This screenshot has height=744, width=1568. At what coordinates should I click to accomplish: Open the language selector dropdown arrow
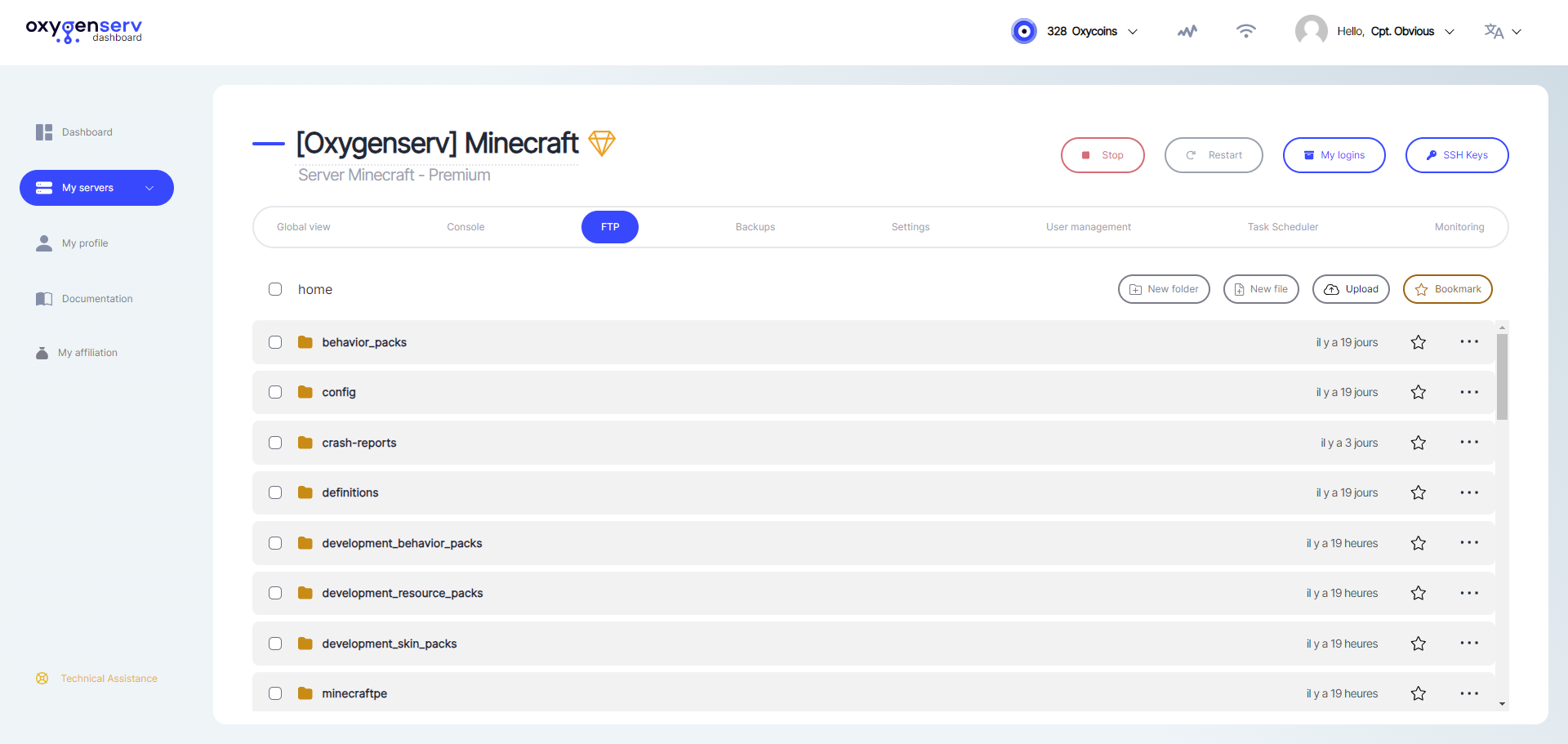click(1517, 32)
